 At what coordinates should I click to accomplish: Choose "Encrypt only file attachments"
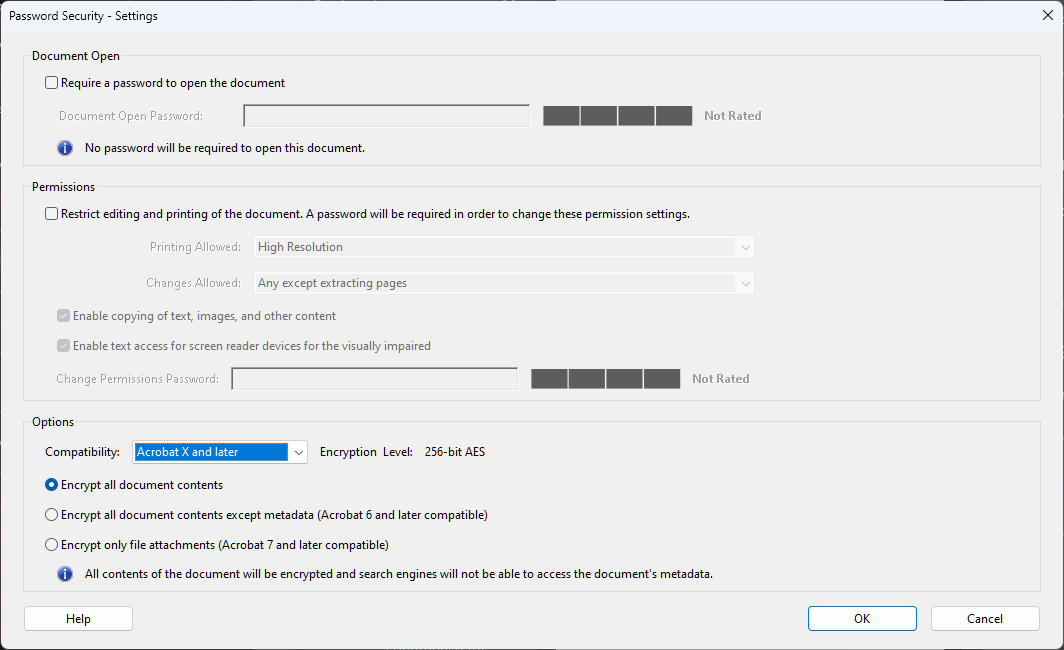[x=51, y=544]
